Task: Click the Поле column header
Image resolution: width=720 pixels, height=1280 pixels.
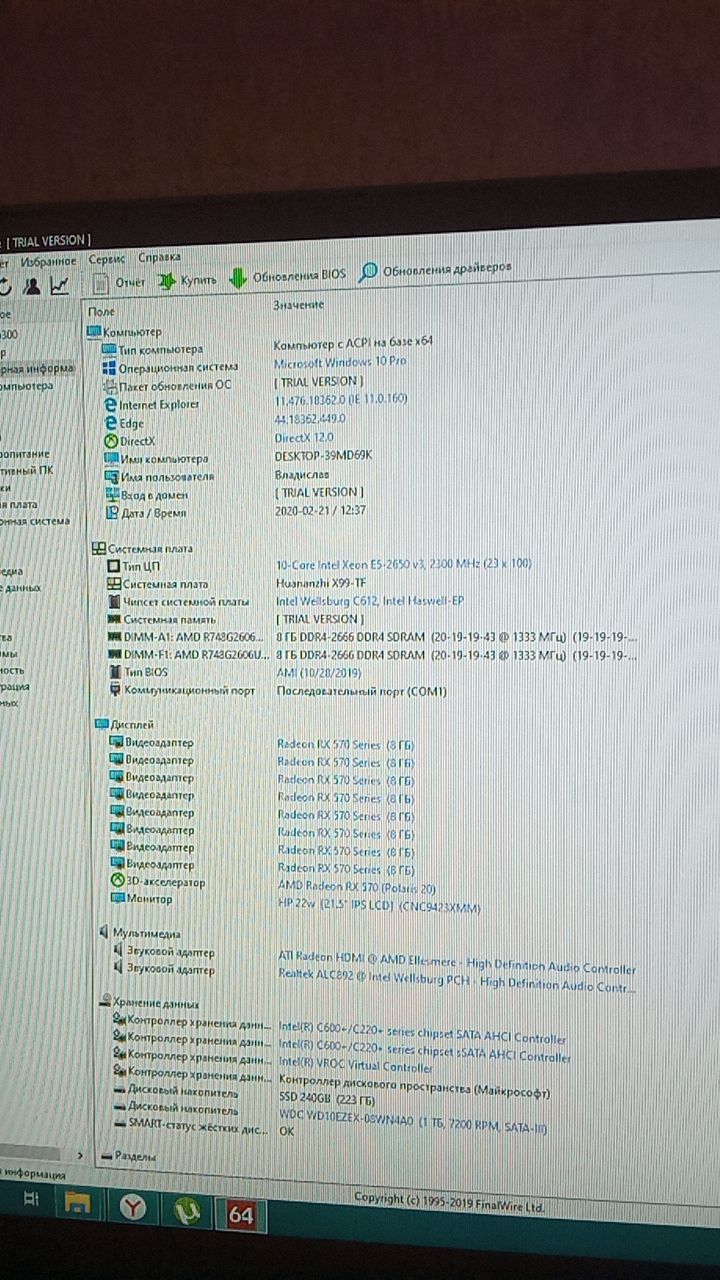Action: coord(102,313)
